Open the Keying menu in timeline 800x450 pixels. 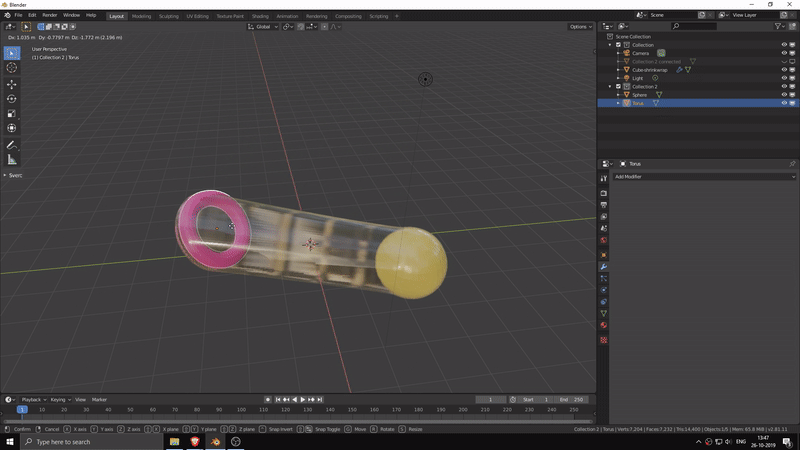click(60, 399)
